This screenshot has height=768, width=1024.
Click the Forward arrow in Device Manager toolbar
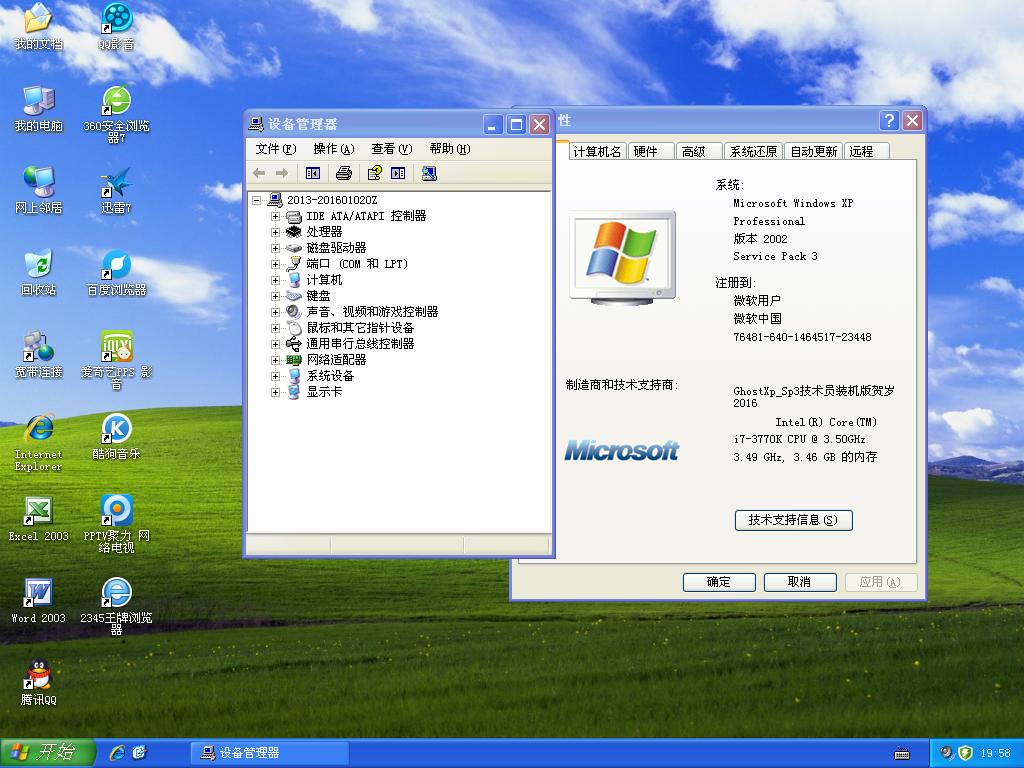[x=281, y=173]
